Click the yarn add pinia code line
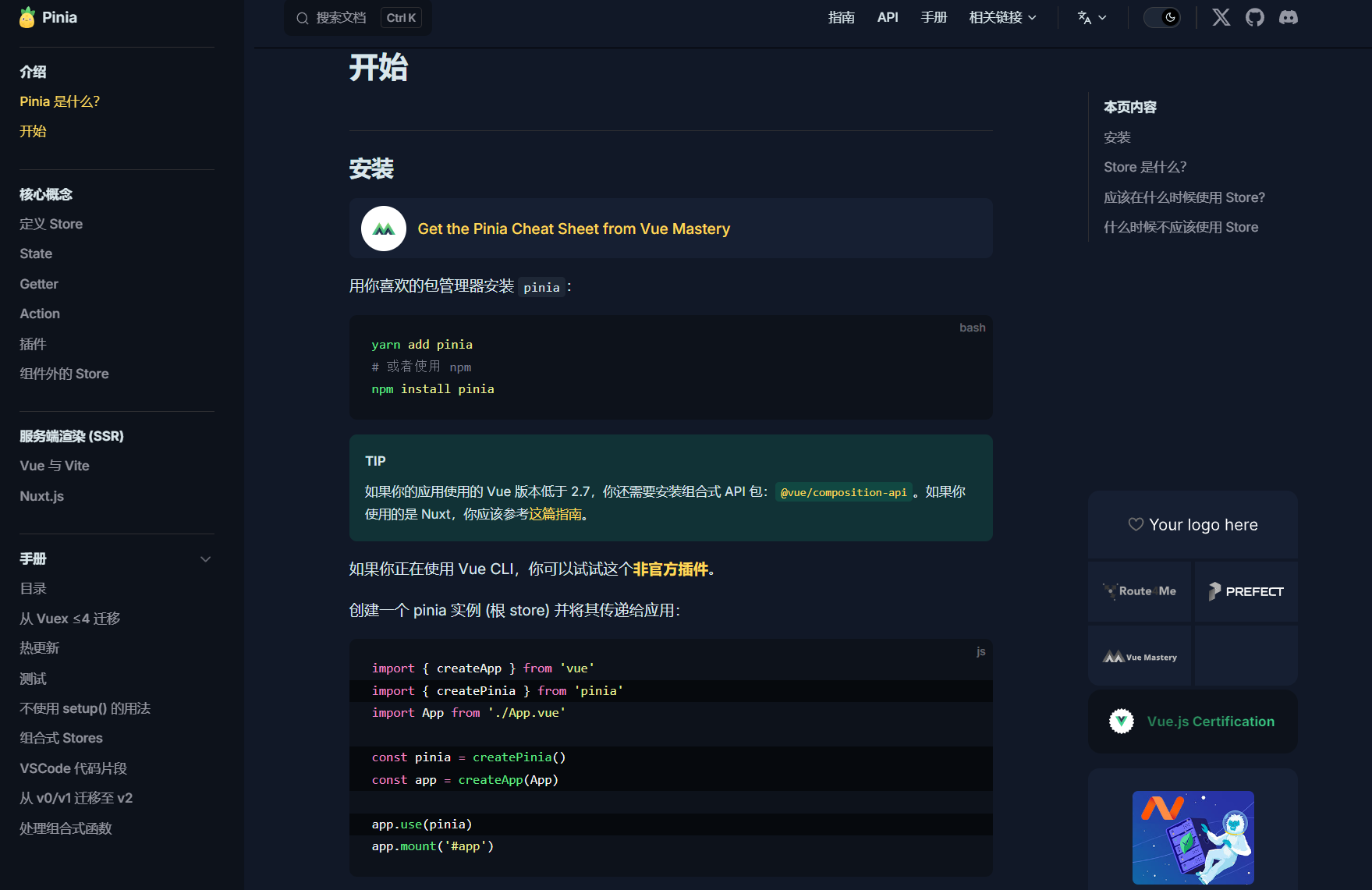Image resolution: width=1372 pixels, height=890 pixels. pyautogui.click(x=422, y=345)
